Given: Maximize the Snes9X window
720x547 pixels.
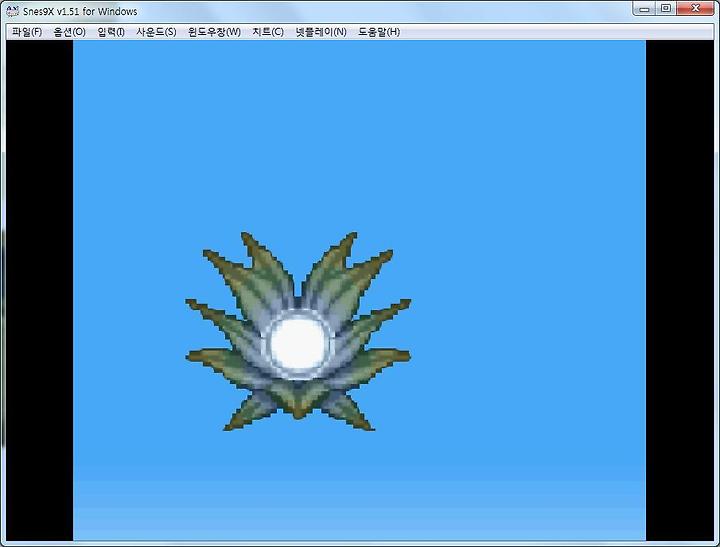Looking at the screenshot, I should tap(666, 9).
